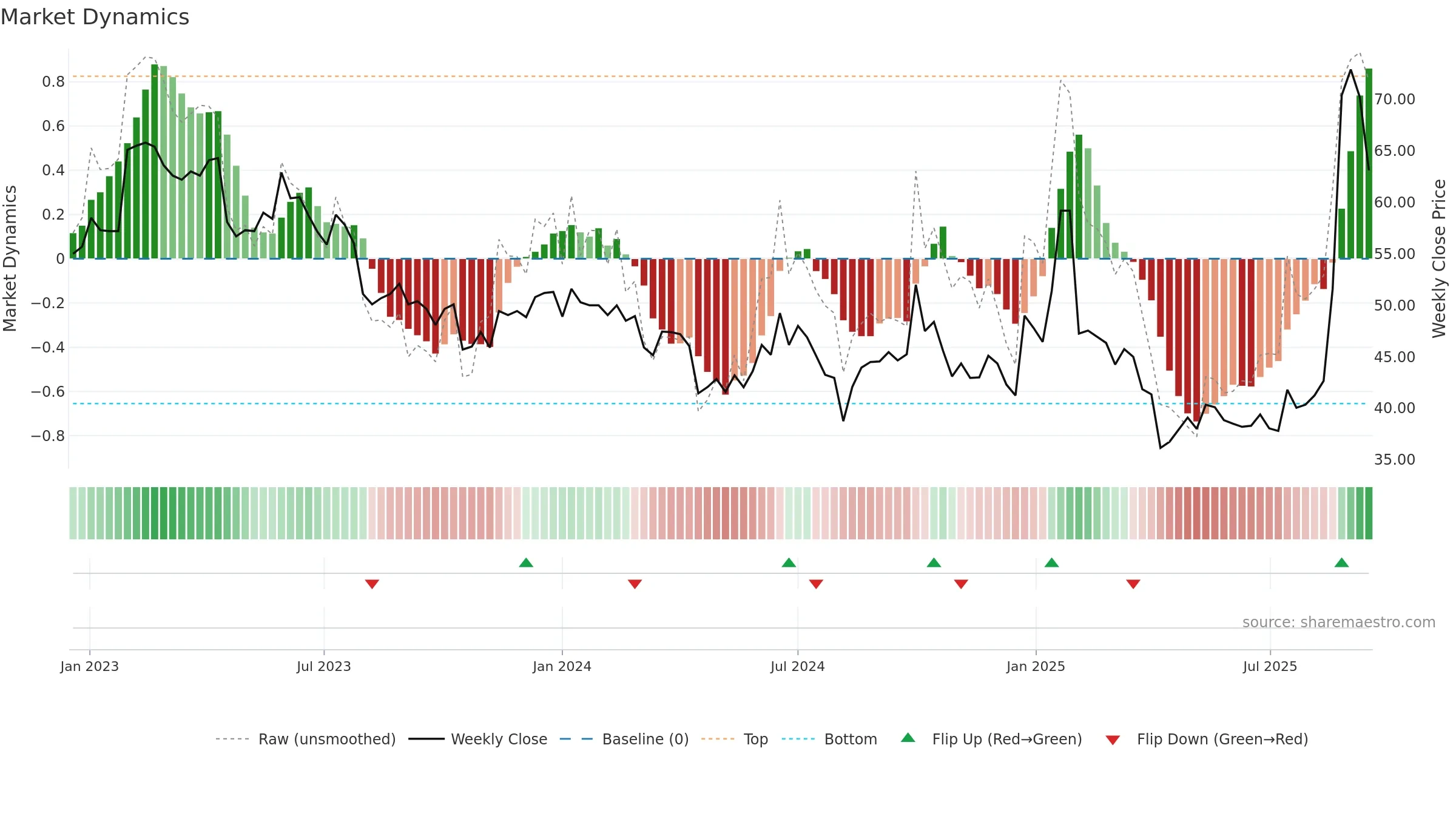
Task: Click the Flip Up (Red→Green) legend label
Action: [x=1007, y=739]
